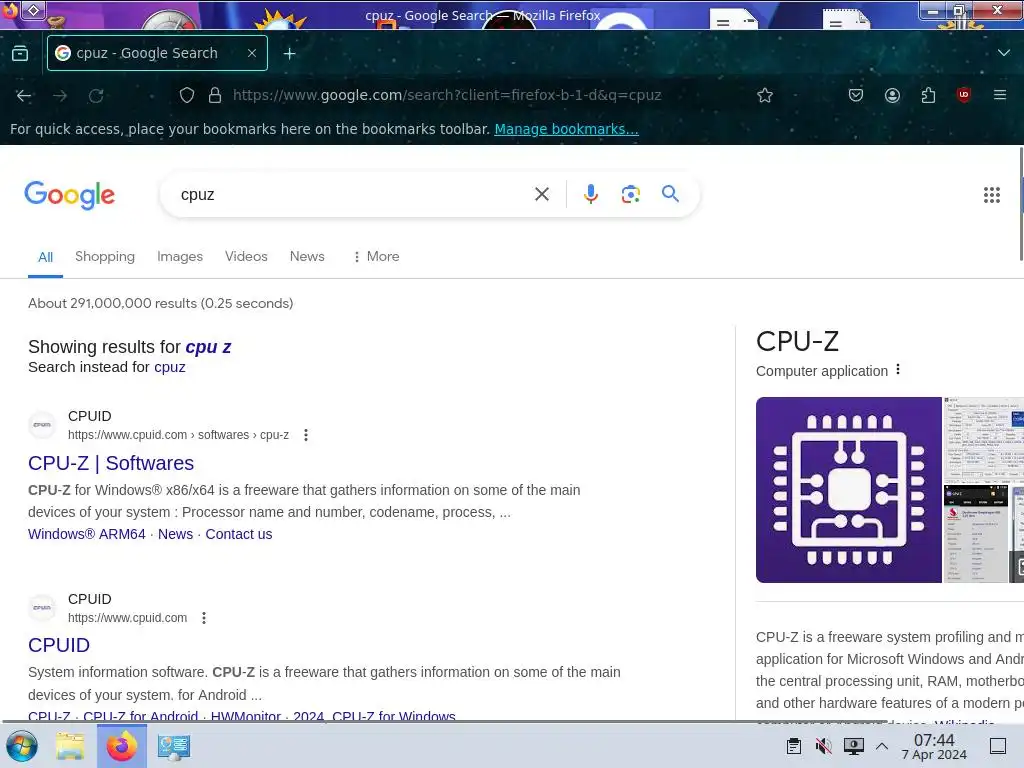Screen dimensions: 1024x768
Task: Go back using the back arrow
Action: tap(24, 95)
